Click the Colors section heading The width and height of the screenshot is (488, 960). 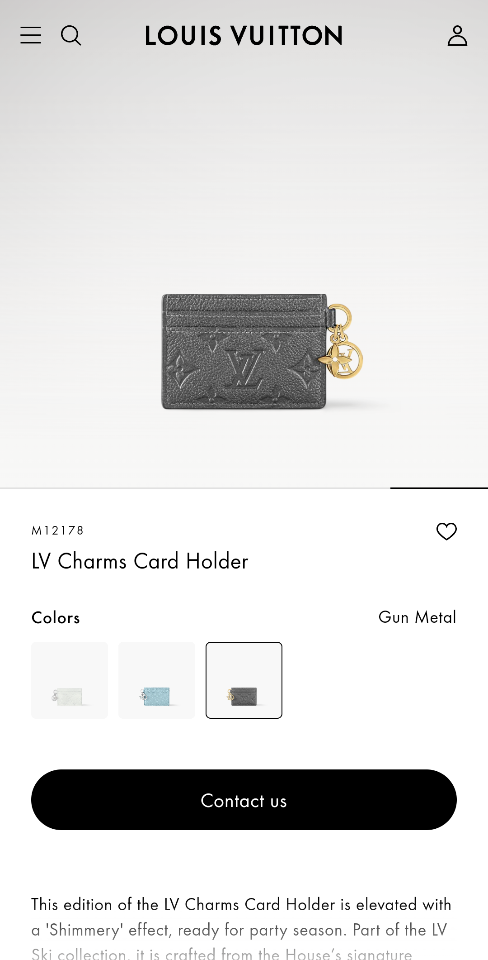(56, 617)
